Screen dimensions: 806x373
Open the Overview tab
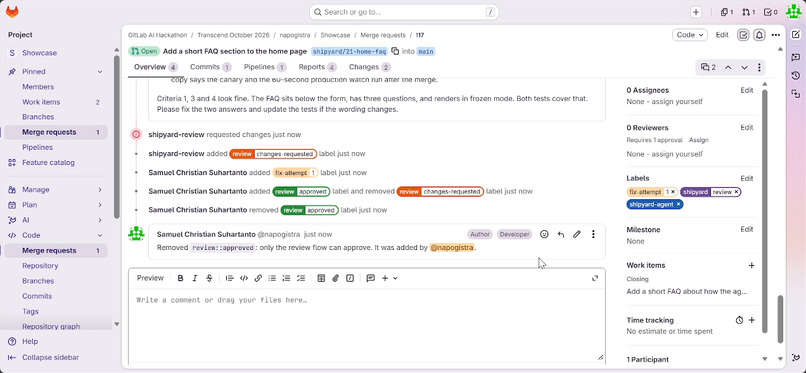155,67
